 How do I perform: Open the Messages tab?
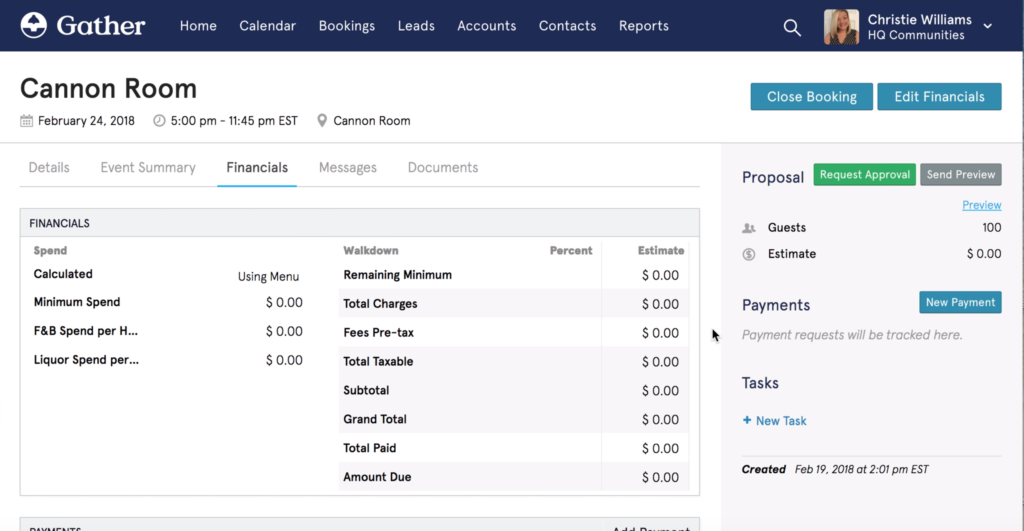tap(347, 168)
